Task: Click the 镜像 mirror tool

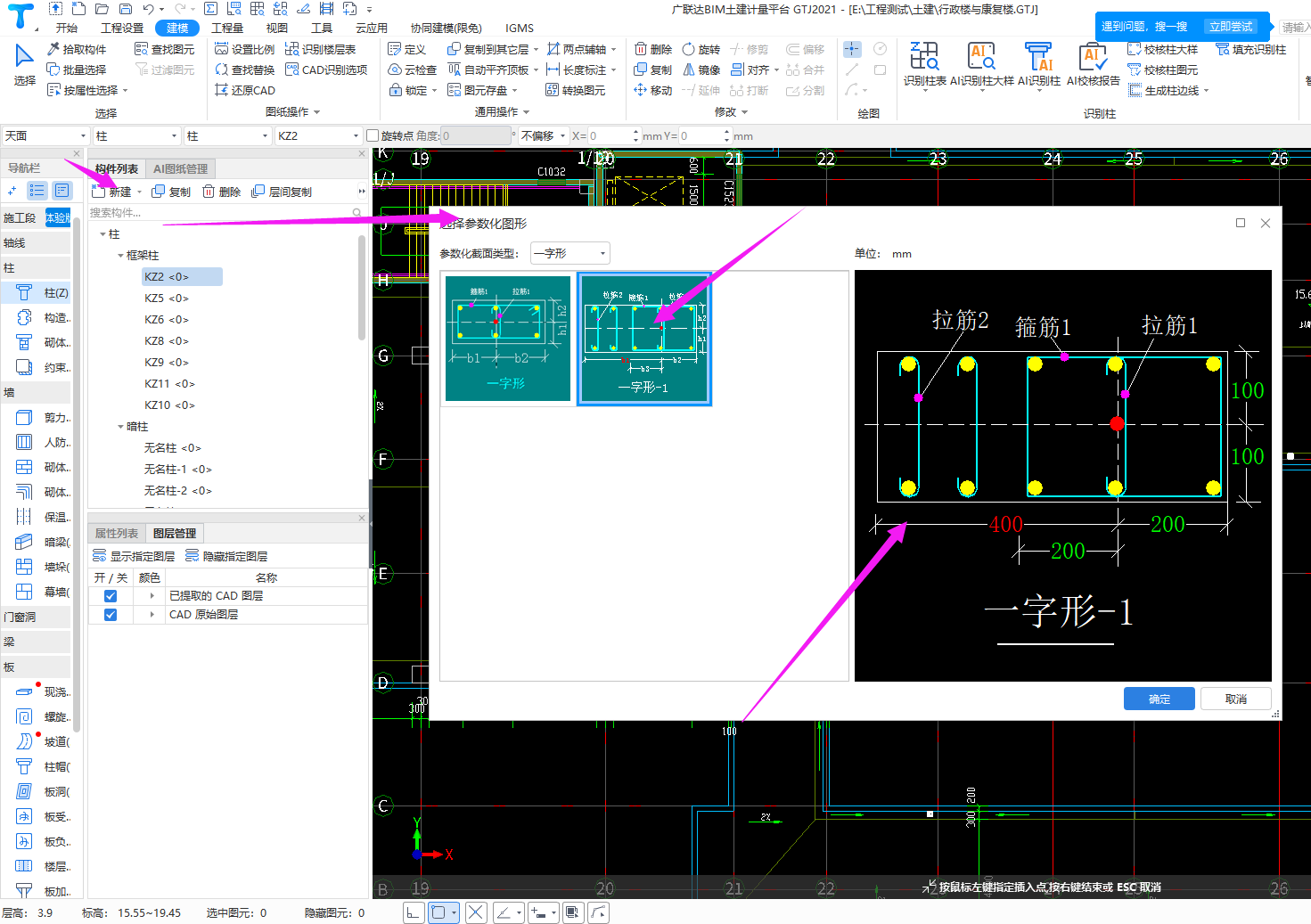Action: (x=701, y=70)
